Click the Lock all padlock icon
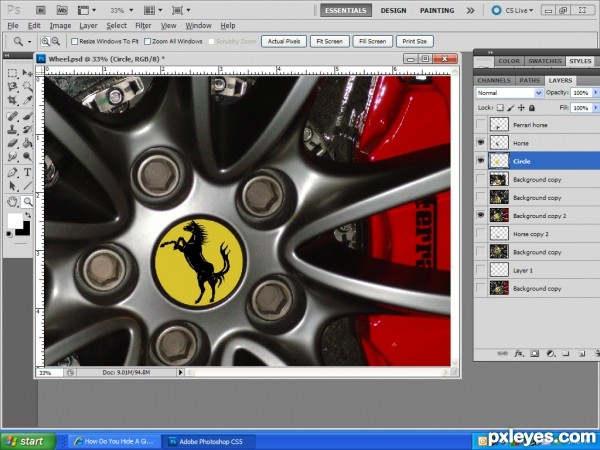Image resolution: width=600 pixels, height=450 pixels. click(x=532, y=108)
